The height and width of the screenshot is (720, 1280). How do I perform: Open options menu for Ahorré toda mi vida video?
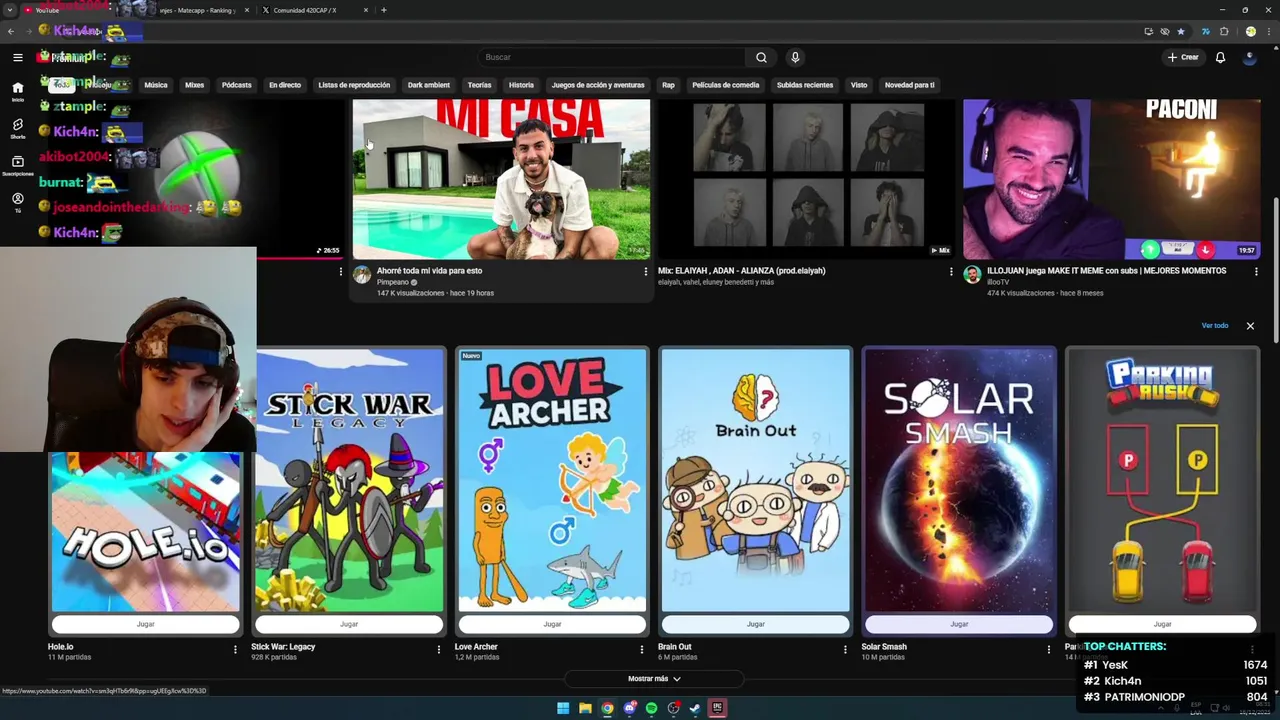click(x=645, y=271)
